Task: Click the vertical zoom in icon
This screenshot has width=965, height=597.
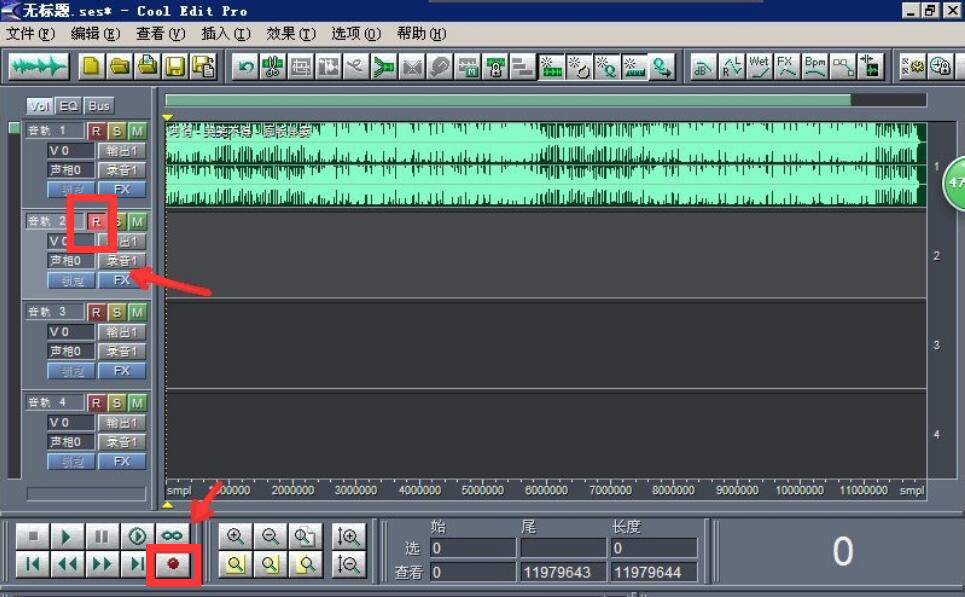Action: pos(349,537)
